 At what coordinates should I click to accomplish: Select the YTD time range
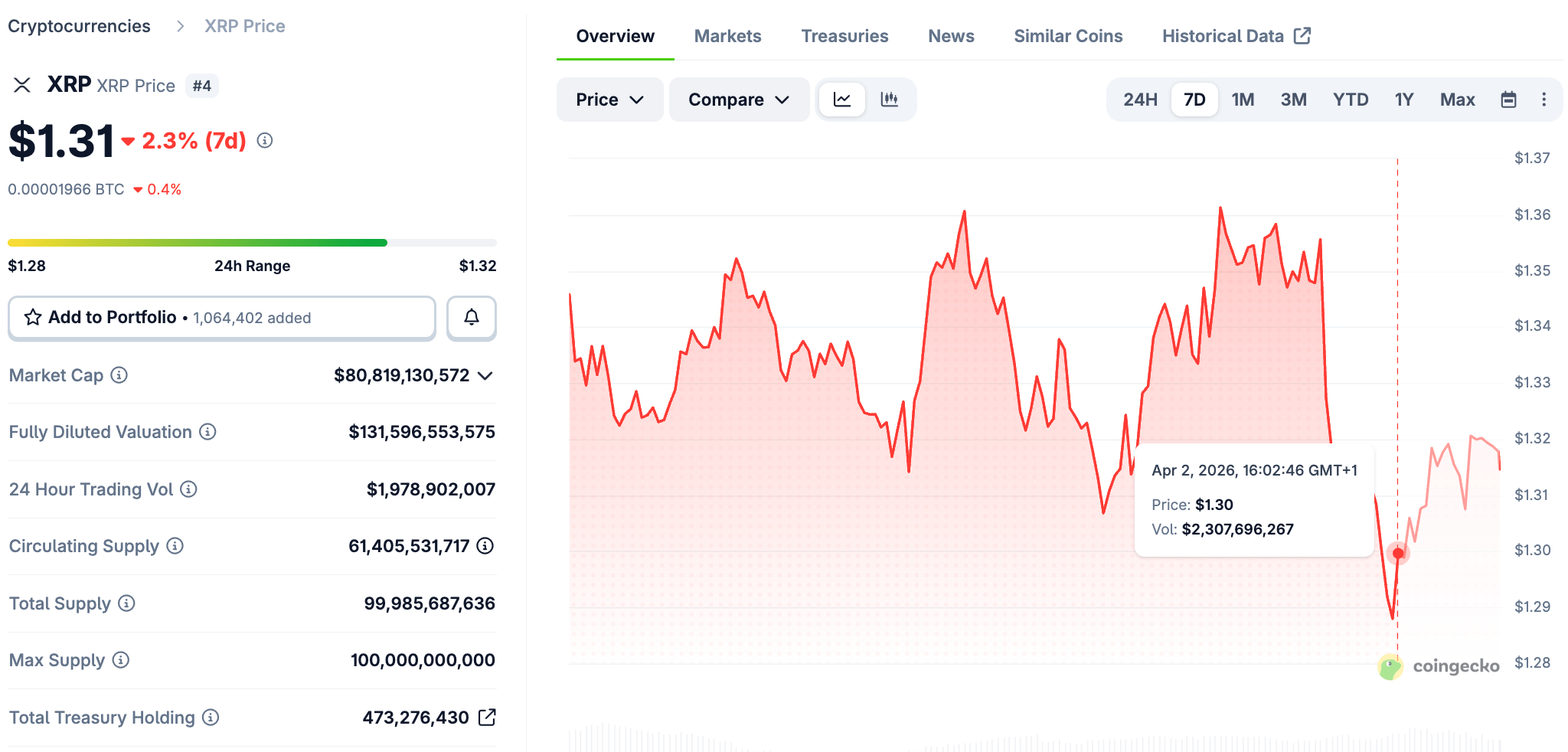(1351, 100)
